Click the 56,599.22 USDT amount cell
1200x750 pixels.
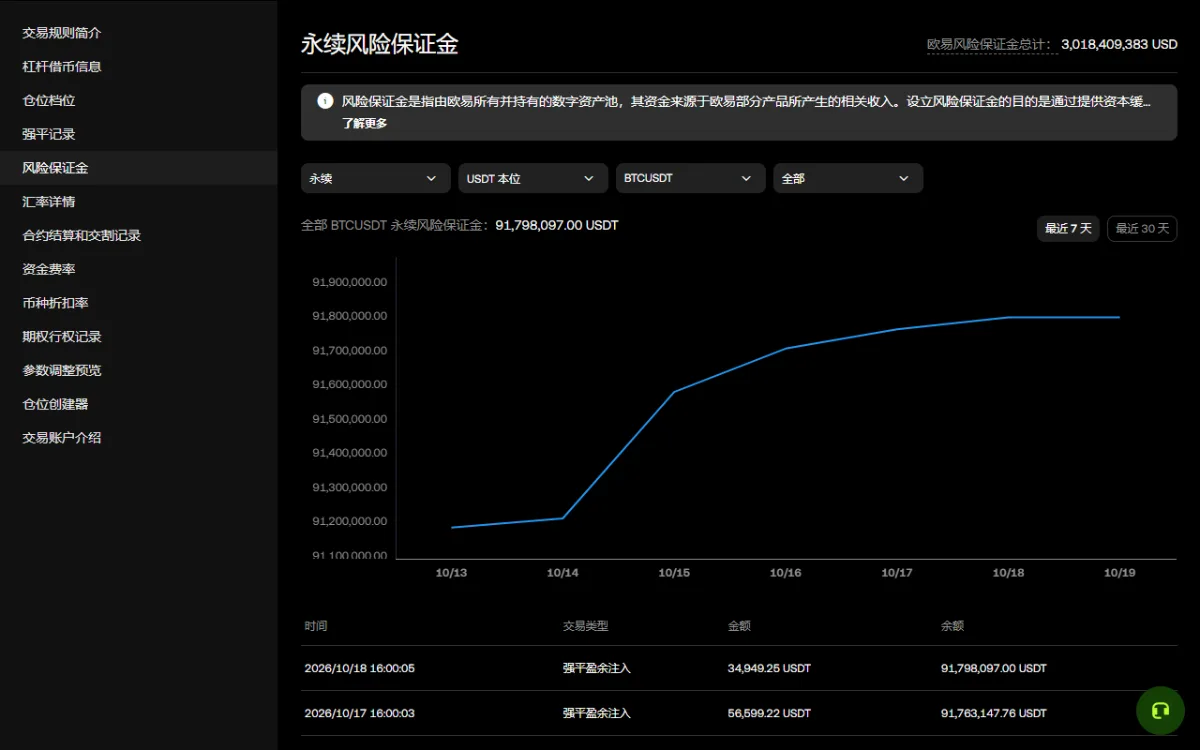tap(770, 713)
